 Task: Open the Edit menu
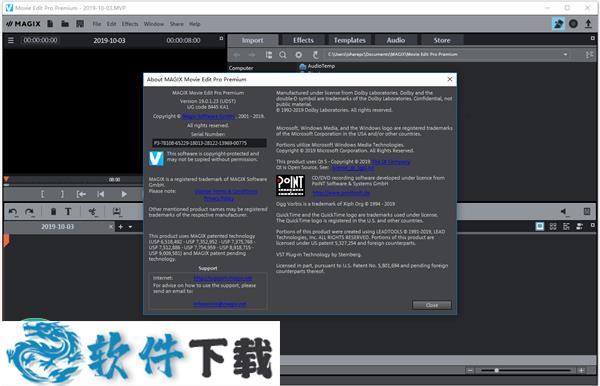(x=111, y=24)
